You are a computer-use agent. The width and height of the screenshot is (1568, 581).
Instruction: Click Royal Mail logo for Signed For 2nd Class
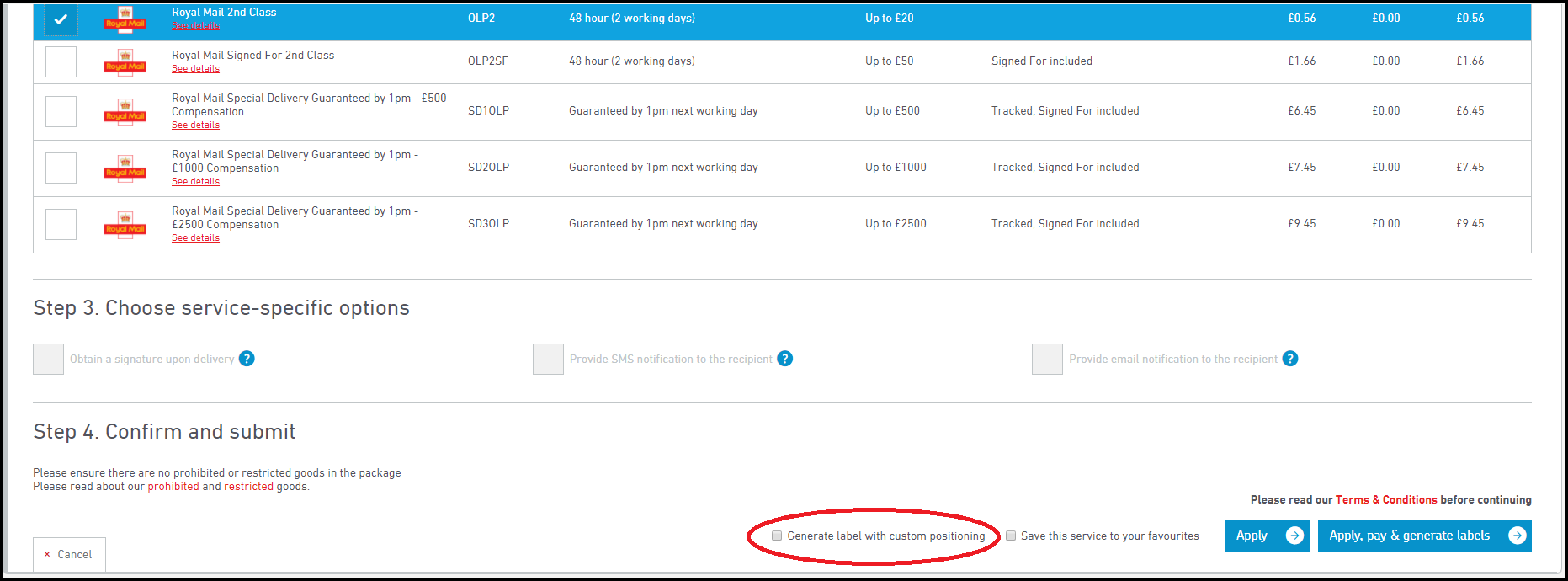tap(125, 62)
